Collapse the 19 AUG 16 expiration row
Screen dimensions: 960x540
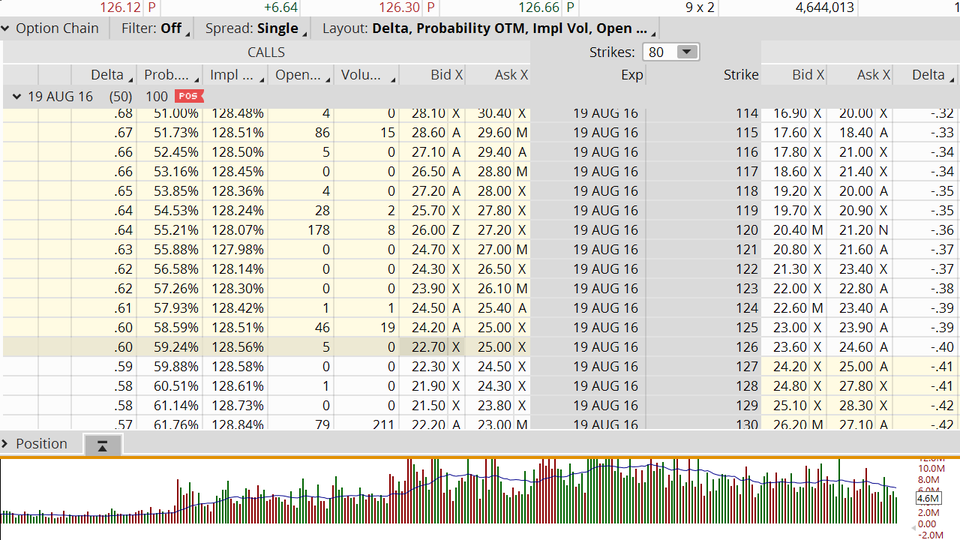[17, 96]
